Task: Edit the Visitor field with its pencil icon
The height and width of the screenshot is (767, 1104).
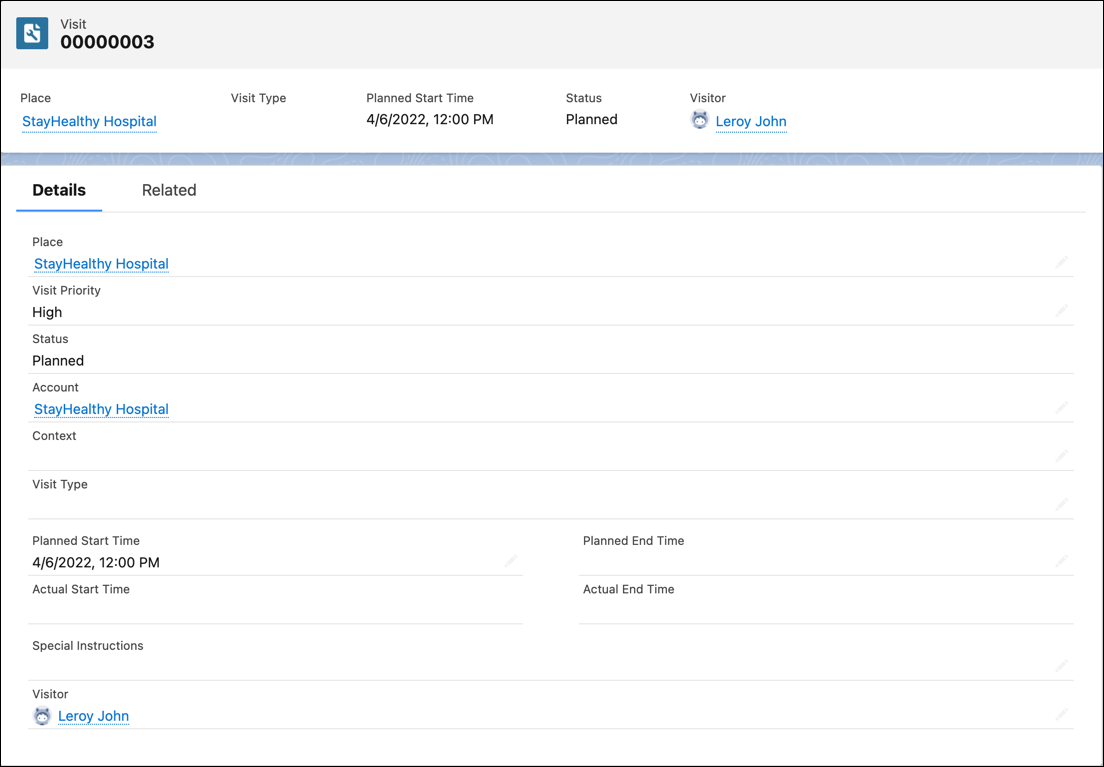Action: (1062, 714)
